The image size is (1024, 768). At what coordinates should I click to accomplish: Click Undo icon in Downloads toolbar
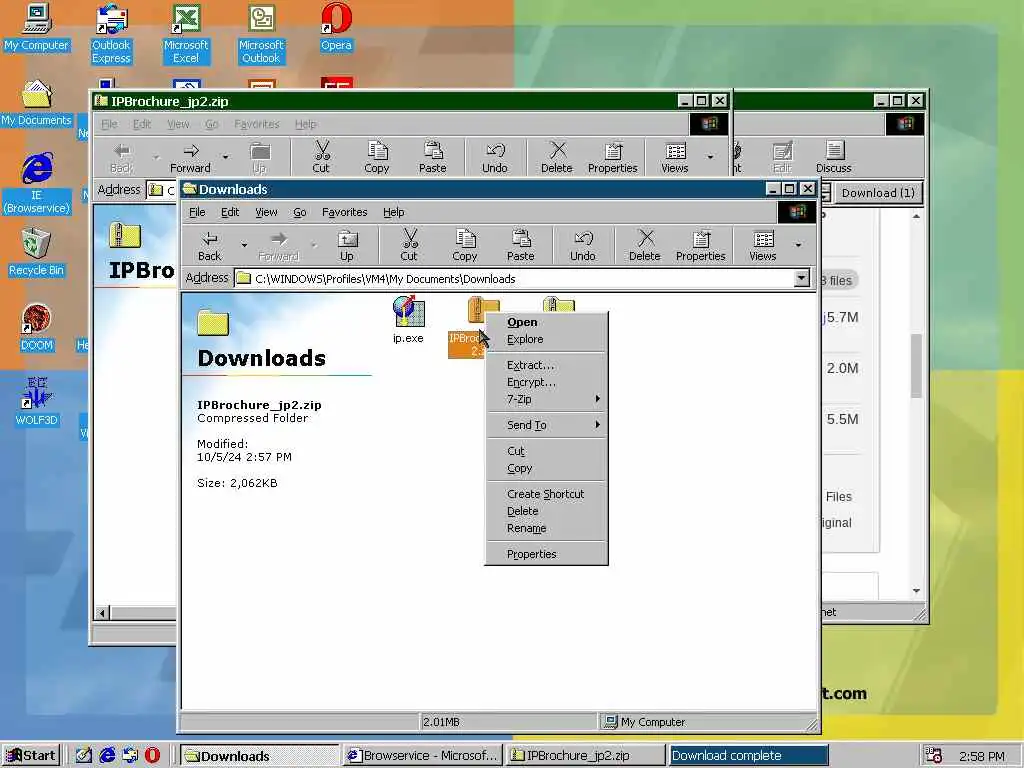tap(583, 246)
